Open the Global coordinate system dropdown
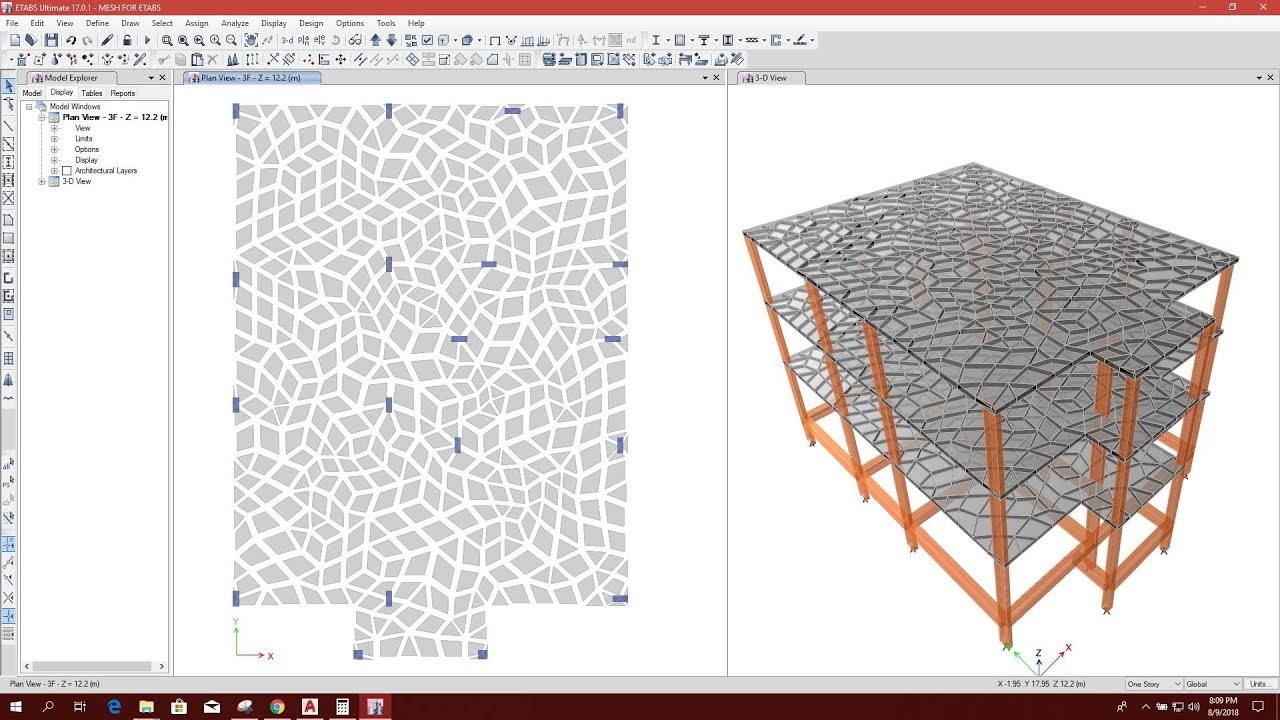 pos(1212,684)
